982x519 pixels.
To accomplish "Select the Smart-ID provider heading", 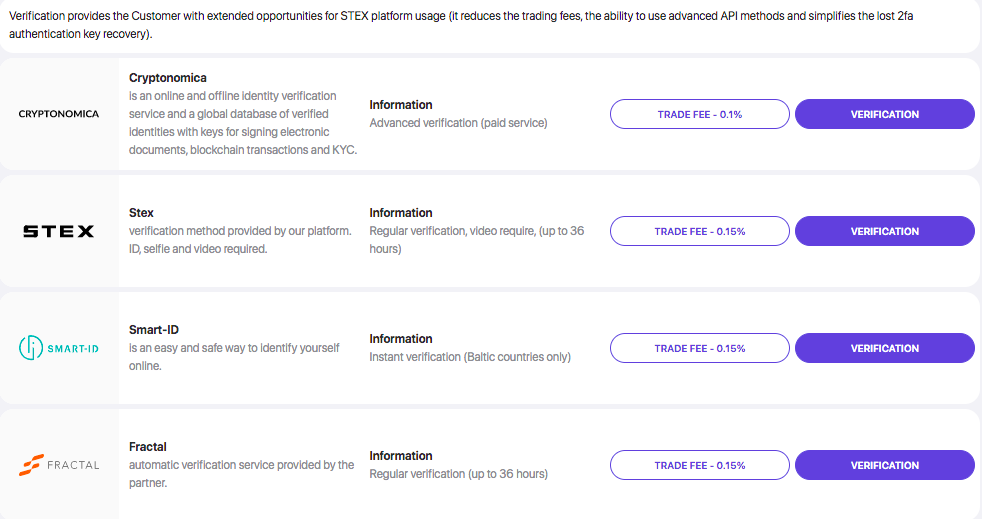I will [x=153, y=329].
